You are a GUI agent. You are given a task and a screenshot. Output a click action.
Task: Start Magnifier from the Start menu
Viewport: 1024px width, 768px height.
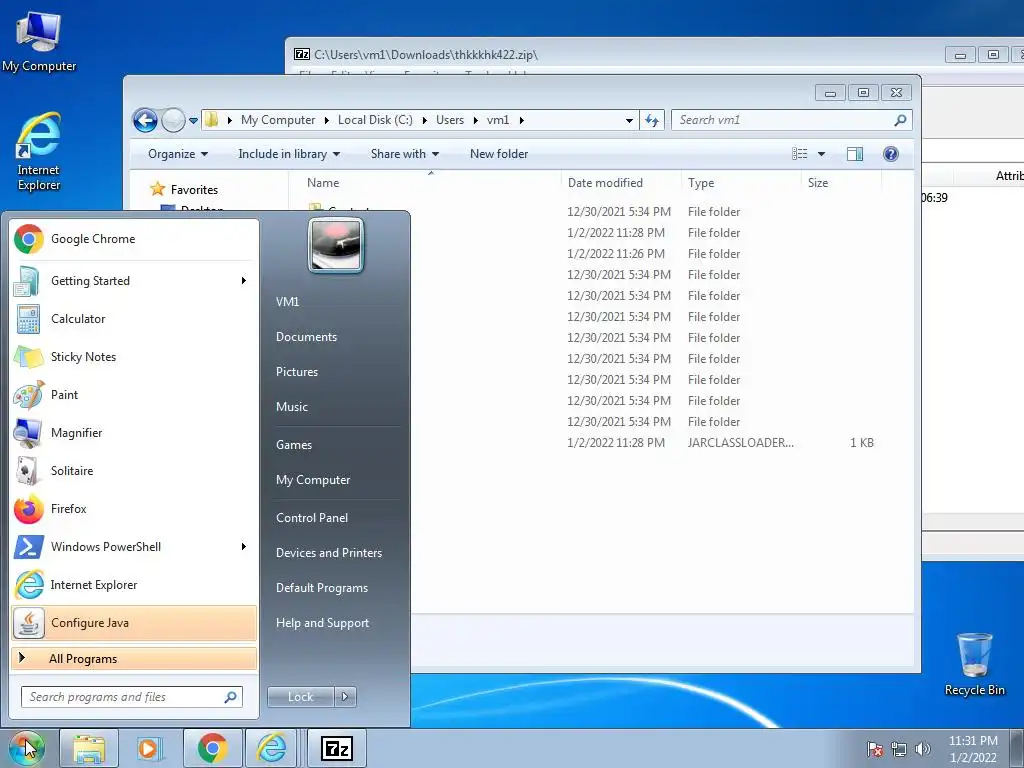134,432
